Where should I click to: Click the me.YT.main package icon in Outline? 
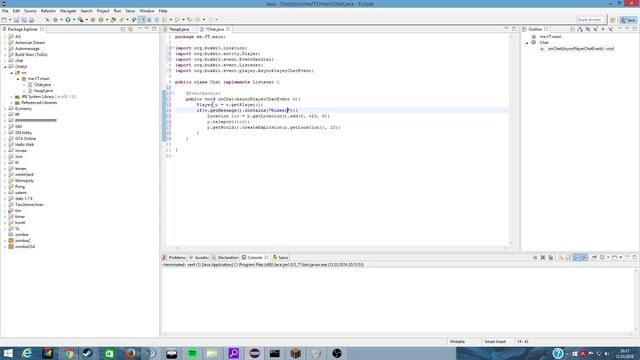[533, 36]
